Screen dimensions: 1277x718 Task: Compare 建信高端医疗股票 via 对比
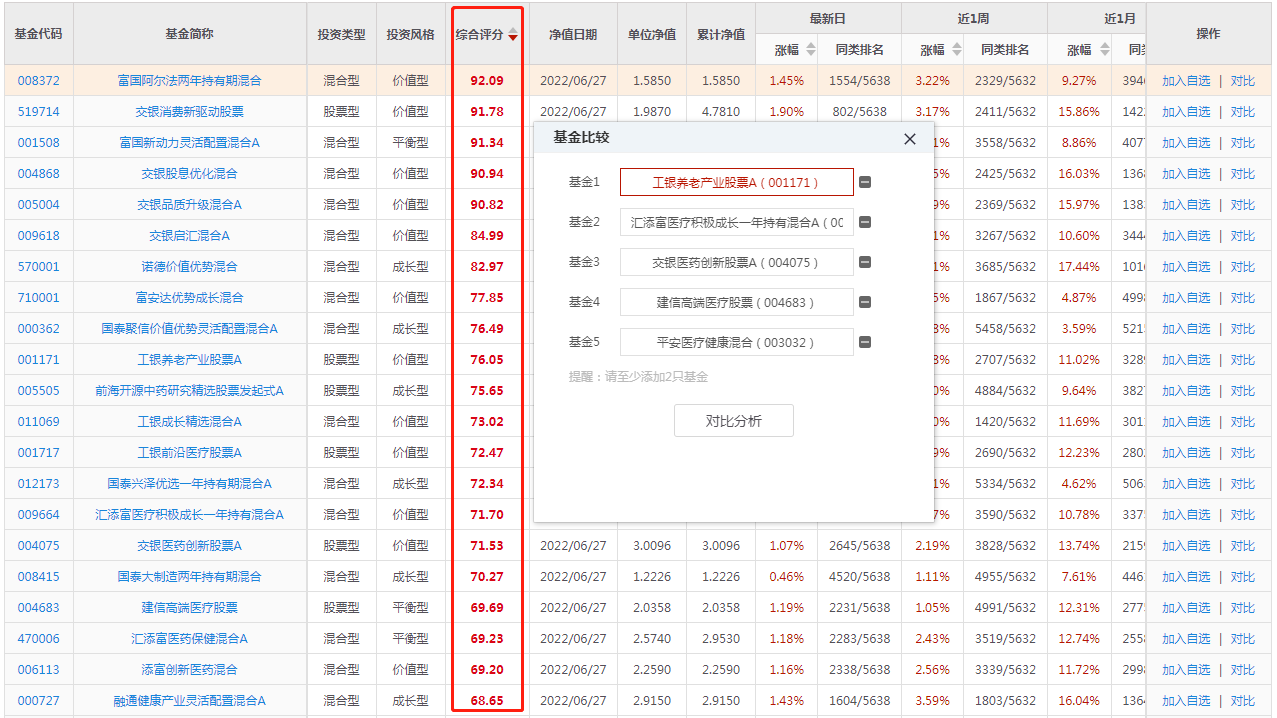click(x=1242, y=608)
